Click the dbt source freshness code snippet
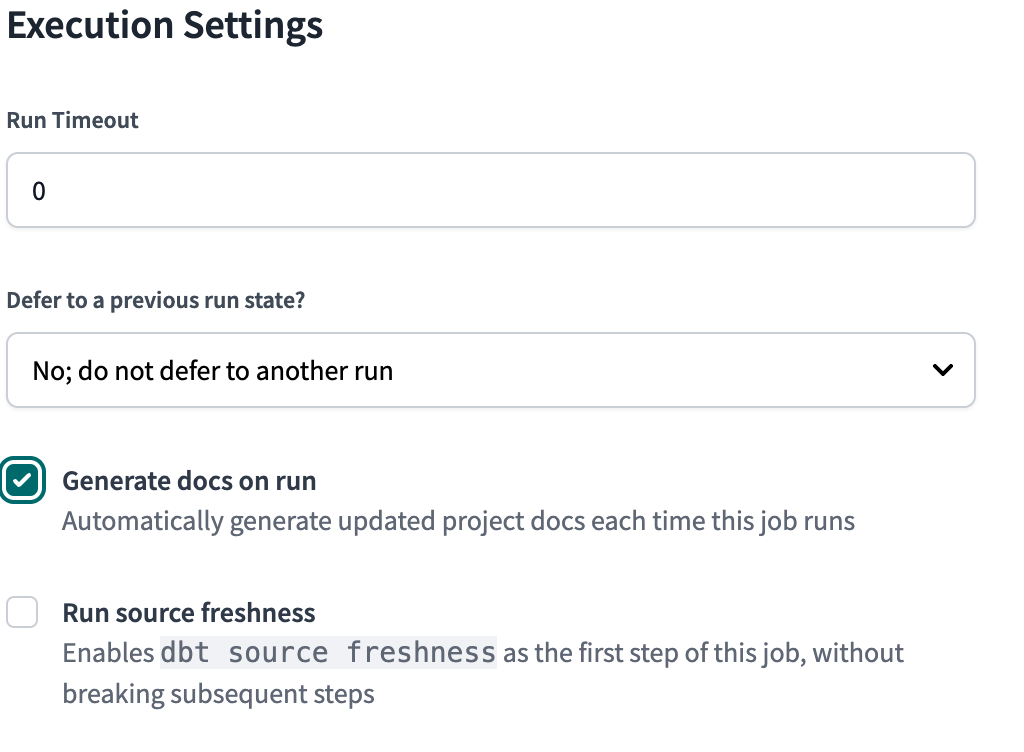Screen dimensions: 1024x752 tap(328, 652)
